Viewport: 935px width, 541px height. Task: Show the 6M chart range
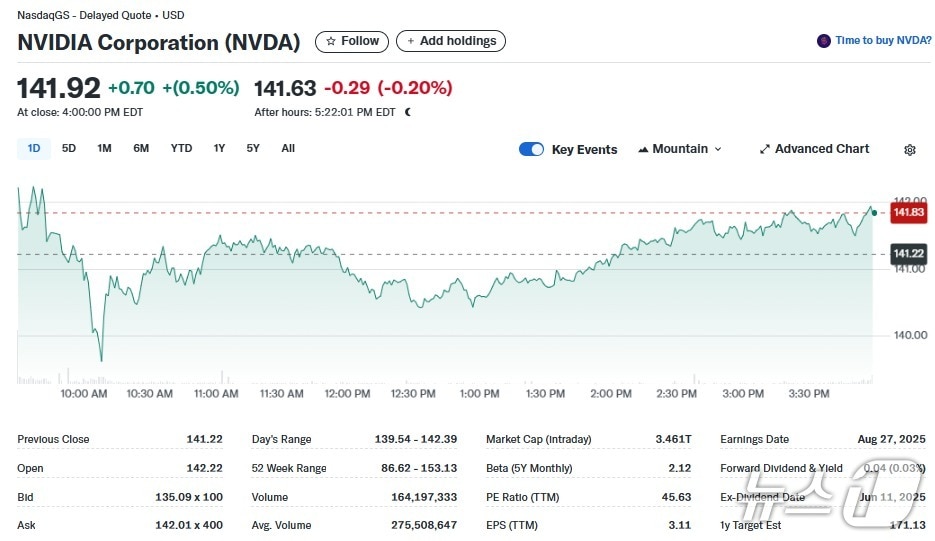[141, 148]
